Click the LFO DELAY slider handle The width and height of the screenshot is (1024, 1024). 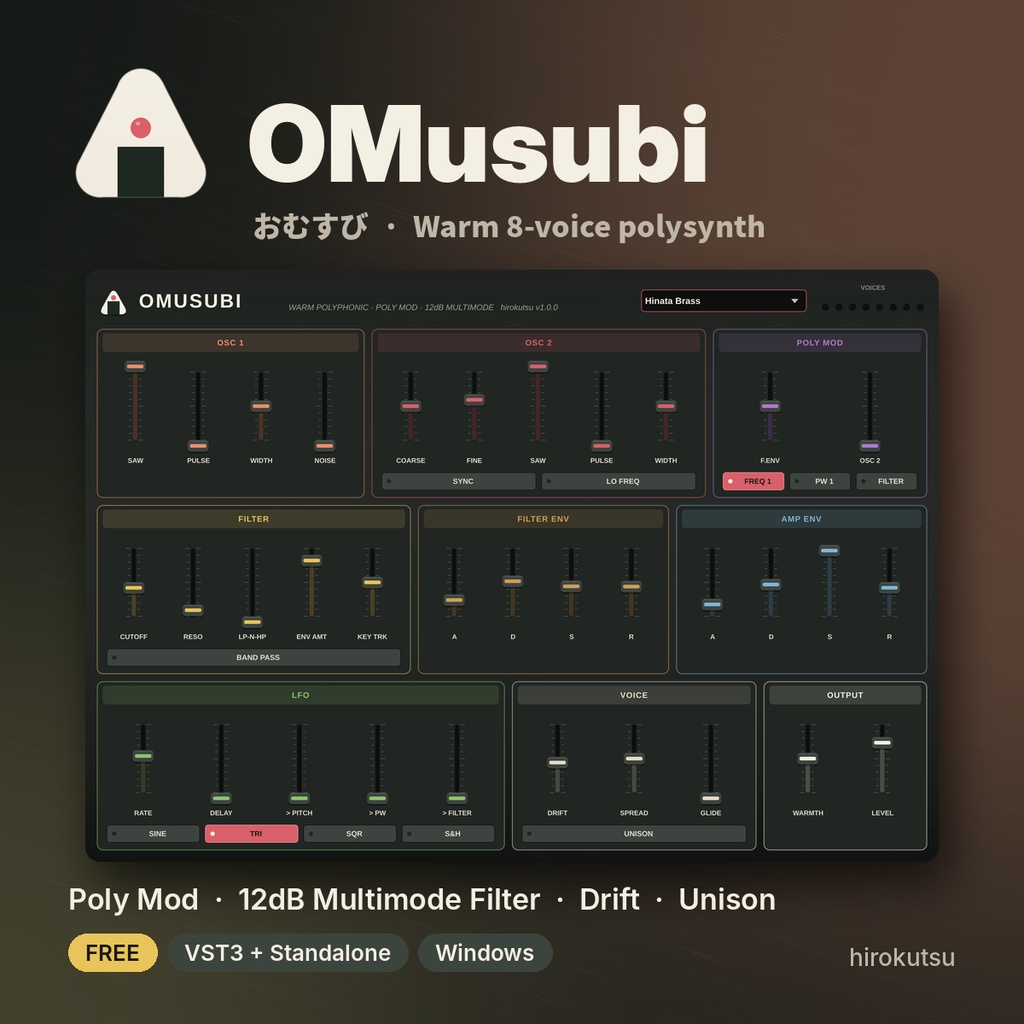tap(221, 798)
